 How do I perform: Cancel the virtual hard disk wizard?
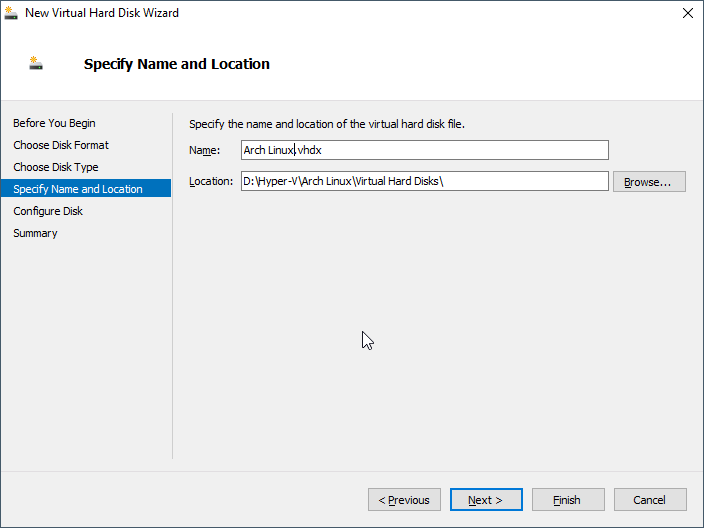(649, 500)
